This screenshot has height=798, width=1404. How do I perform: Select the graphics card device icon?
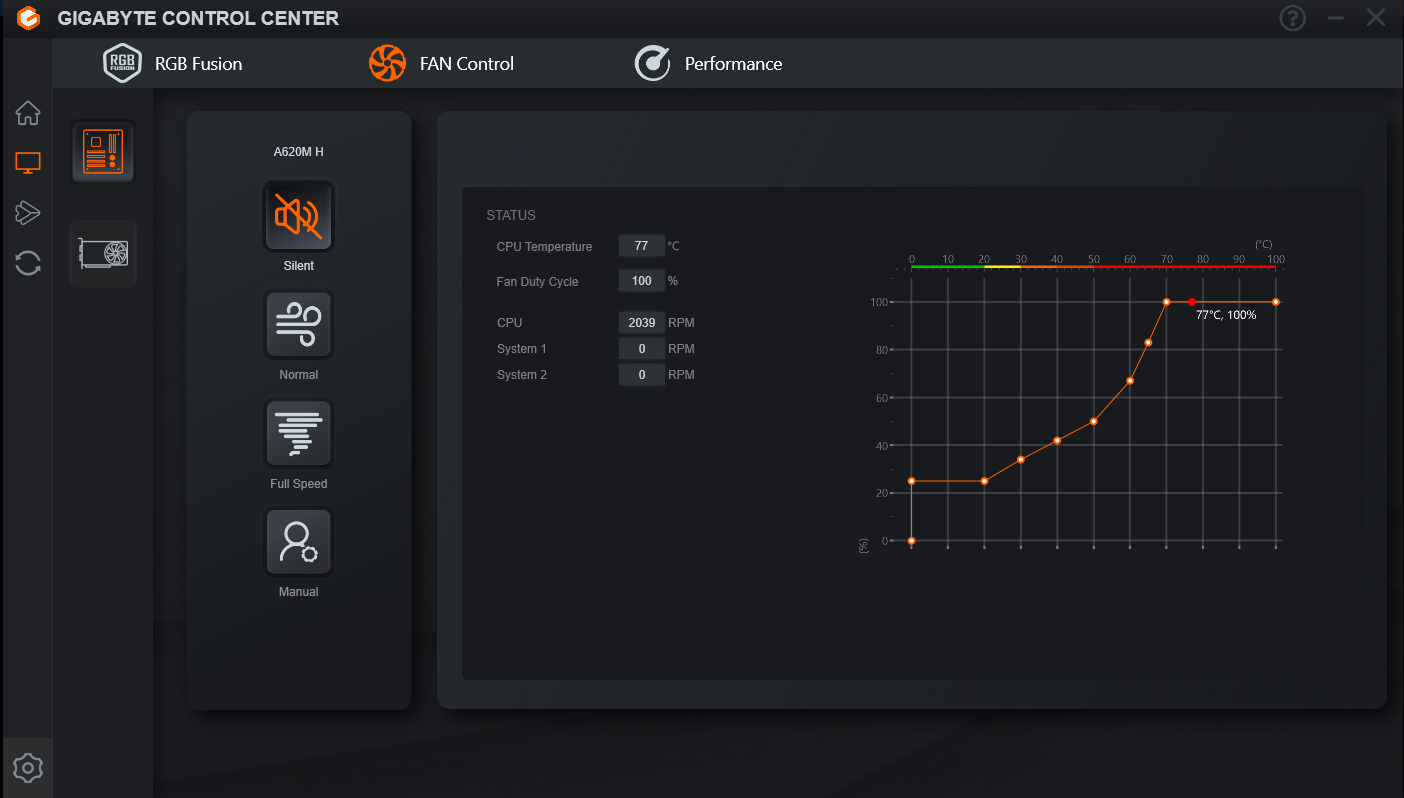click(x=103, y=253)
